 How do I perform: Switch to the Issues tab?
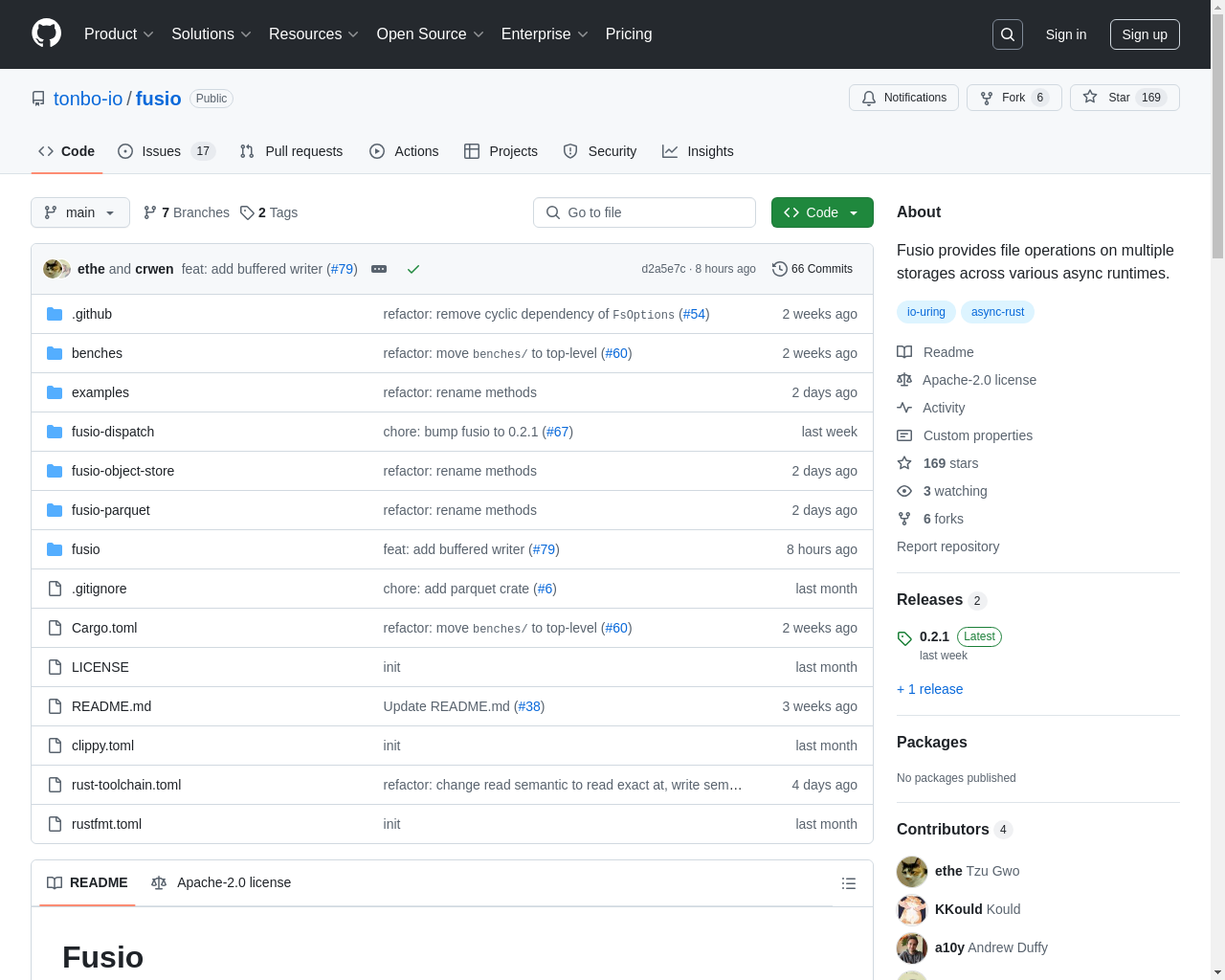click(167, 151)
